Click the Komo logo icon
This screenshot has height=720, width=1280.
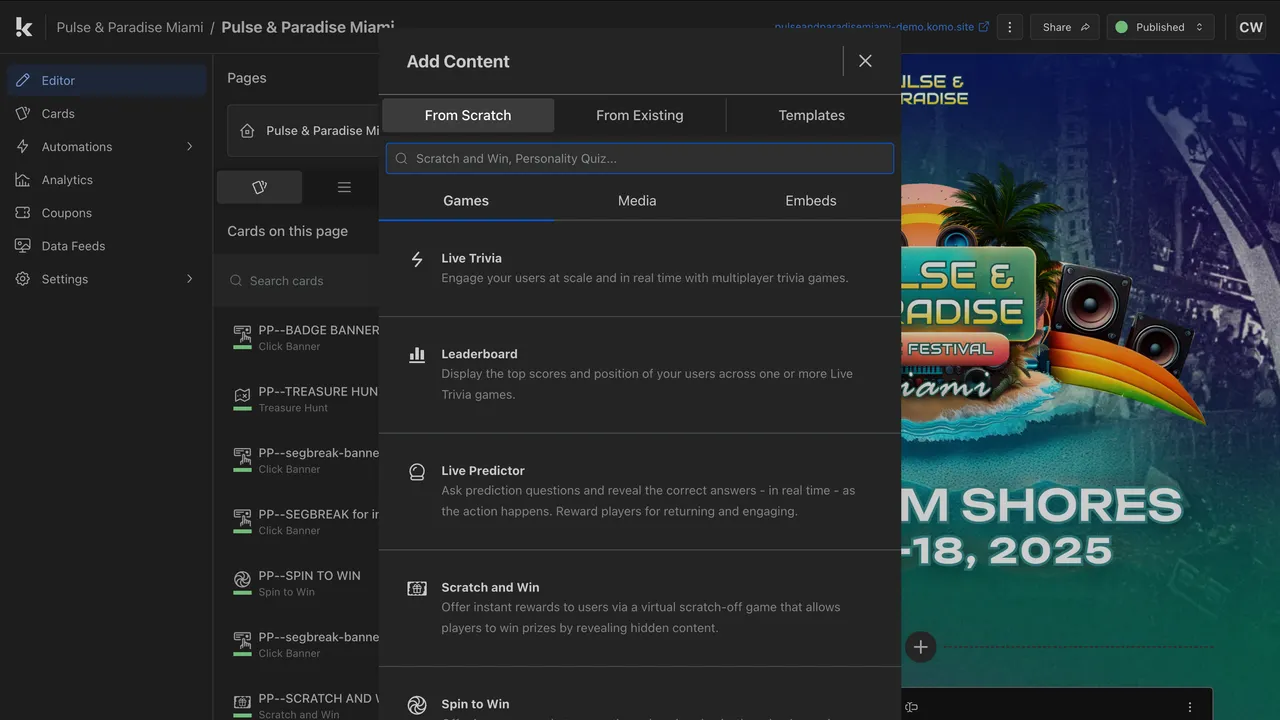pos(24,27)
